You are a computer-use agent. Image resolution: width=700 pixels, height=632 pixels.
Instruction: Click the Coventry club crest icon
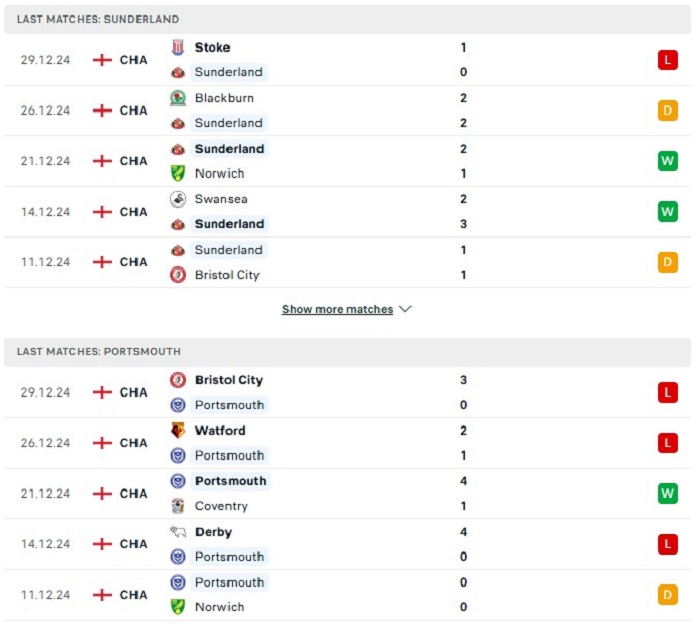tap(178, 506)
